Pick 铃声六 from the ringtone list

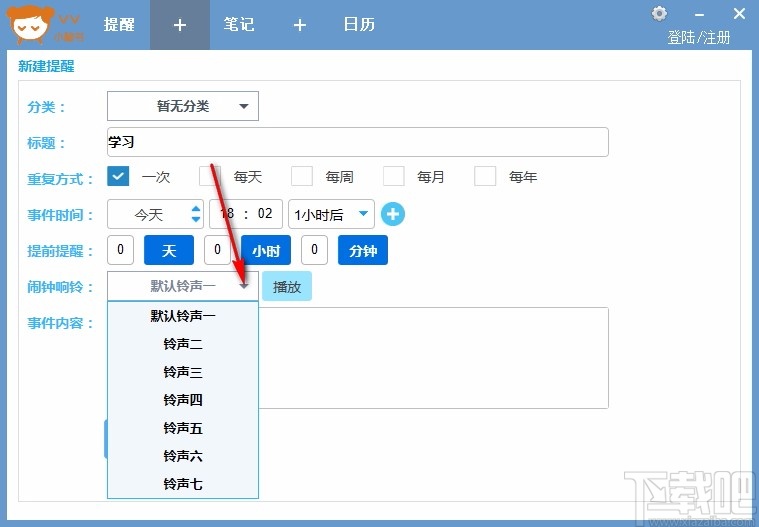183,456
